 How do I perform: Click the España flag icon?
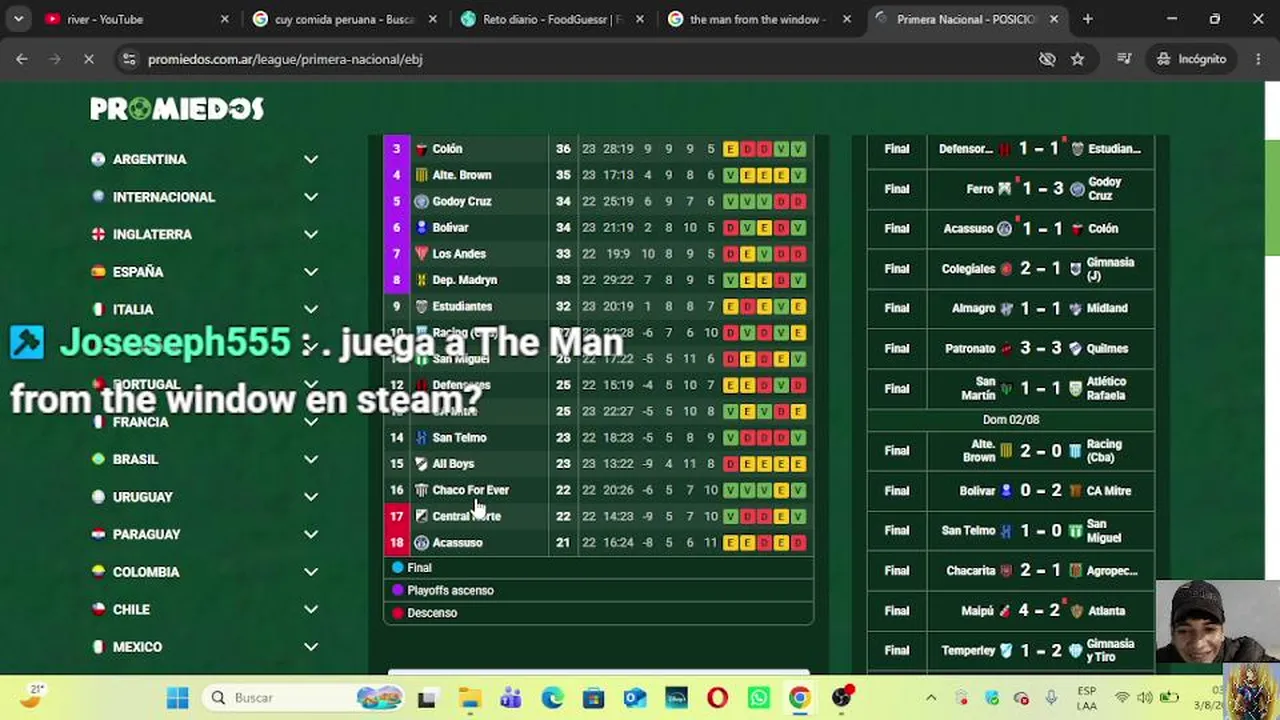[98, 271]
